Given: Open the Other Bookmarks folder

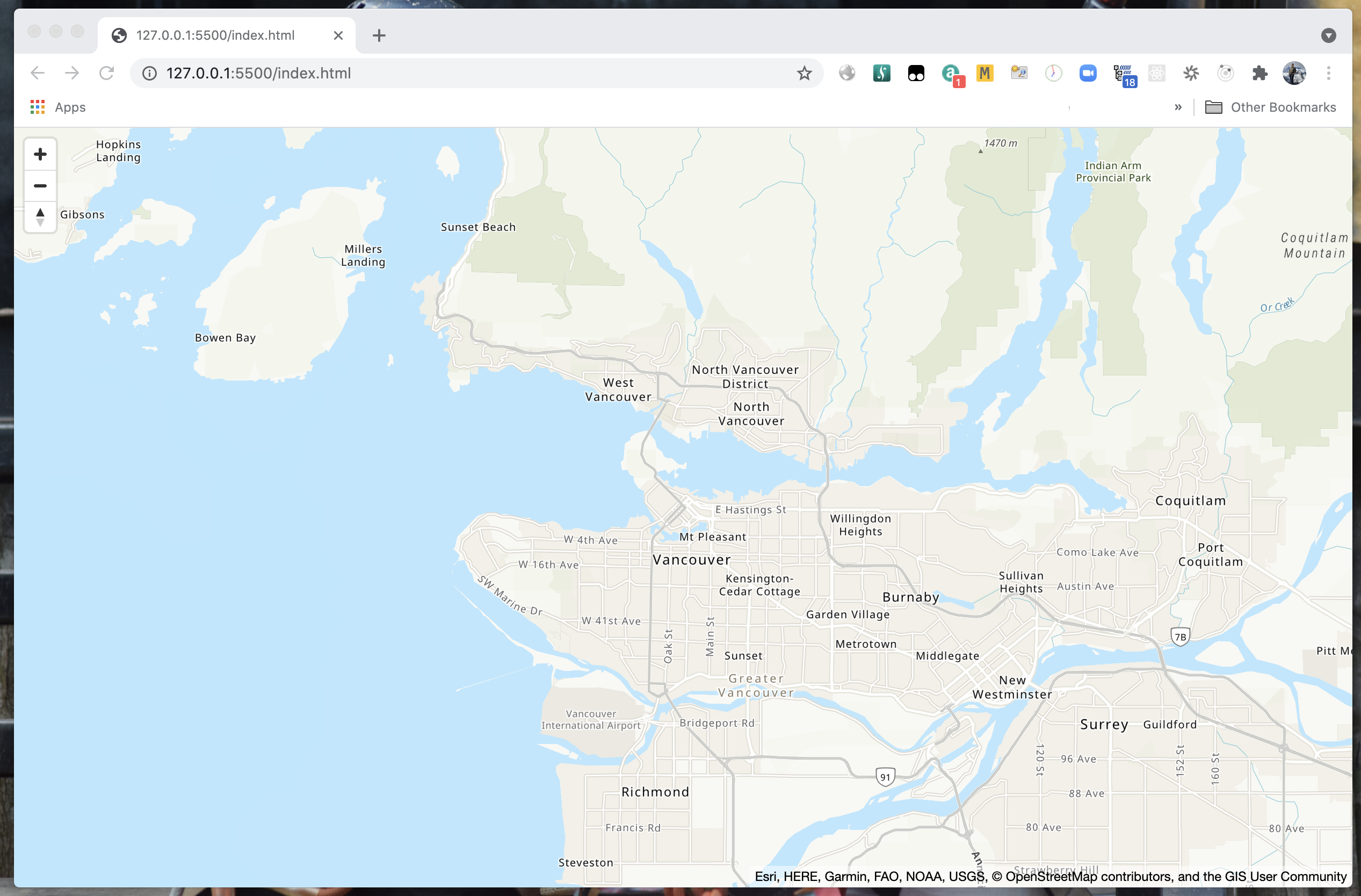Looking at the screenshot, I should 1271,107.
